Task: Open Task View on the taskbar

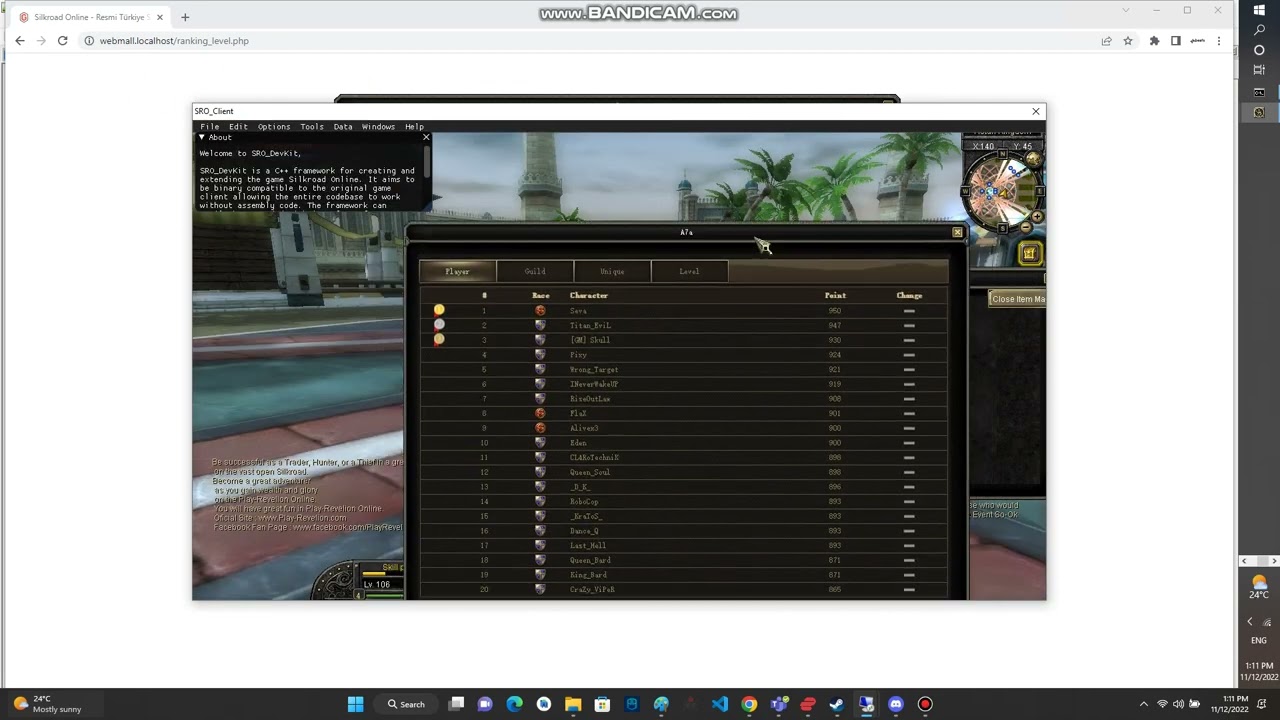Action: 456,704
